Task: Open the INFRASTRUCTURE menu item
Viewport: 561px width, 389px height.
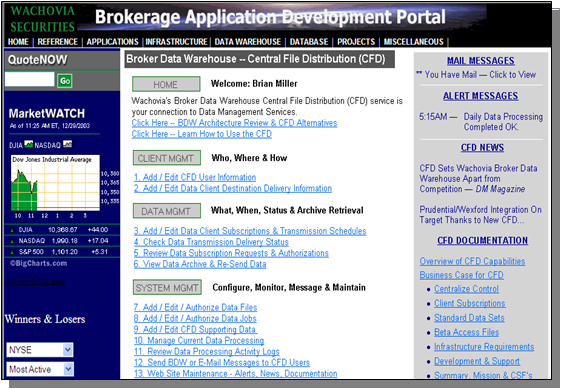Action: click(x=176, y=42)
